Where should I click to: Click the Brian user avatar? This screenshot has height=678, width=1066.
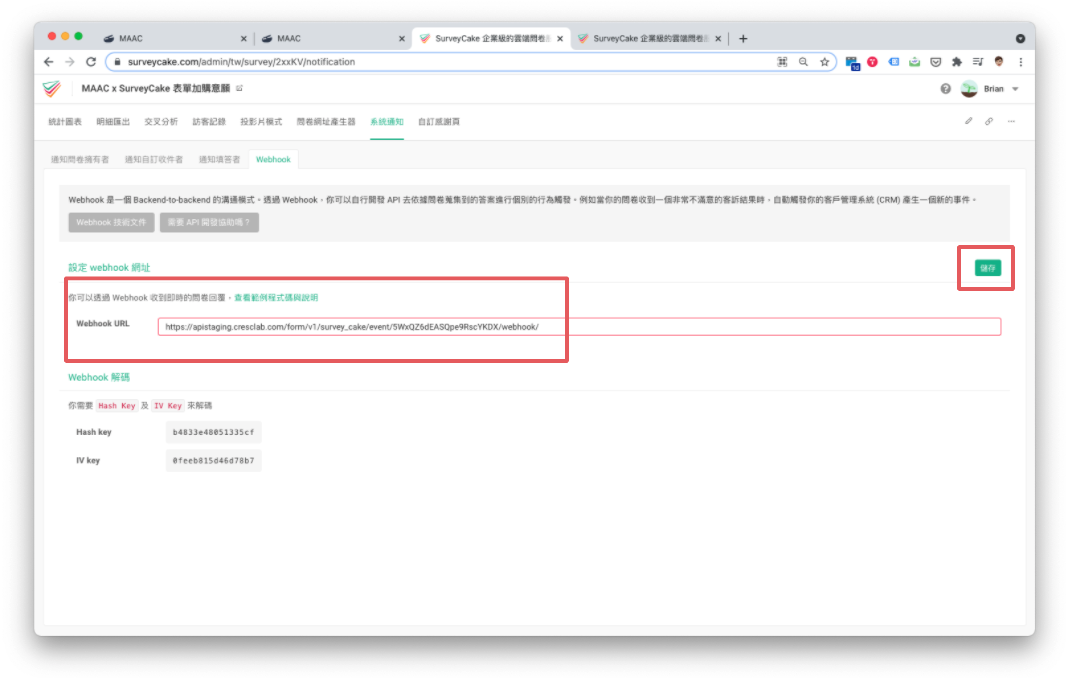coord(969,88)
